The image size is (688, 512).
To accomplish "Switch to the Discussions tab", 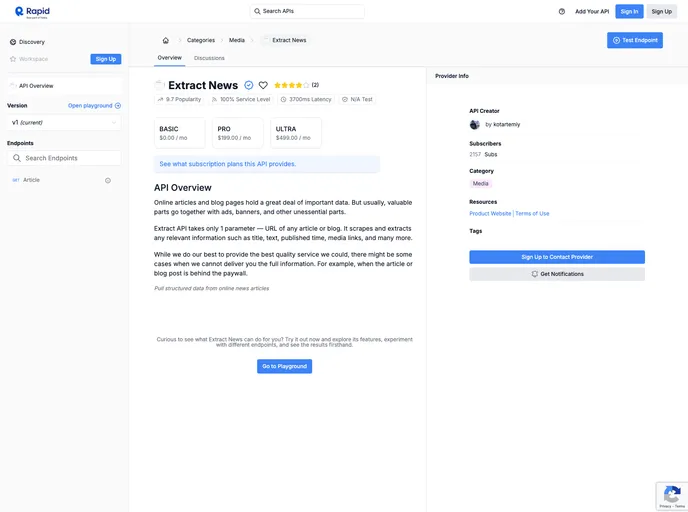I will 209,58.
